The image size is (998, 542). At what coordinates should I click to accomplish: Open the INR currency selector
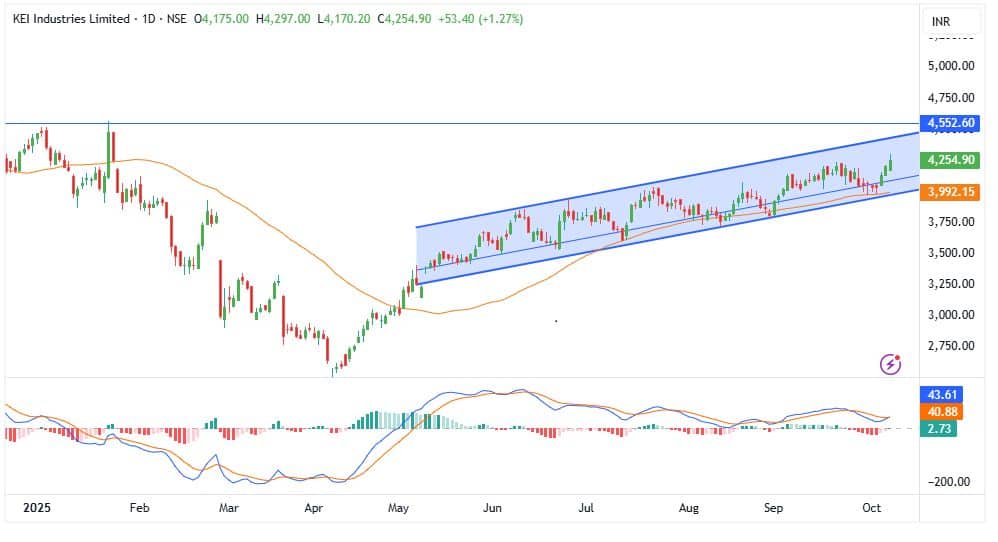941,21
